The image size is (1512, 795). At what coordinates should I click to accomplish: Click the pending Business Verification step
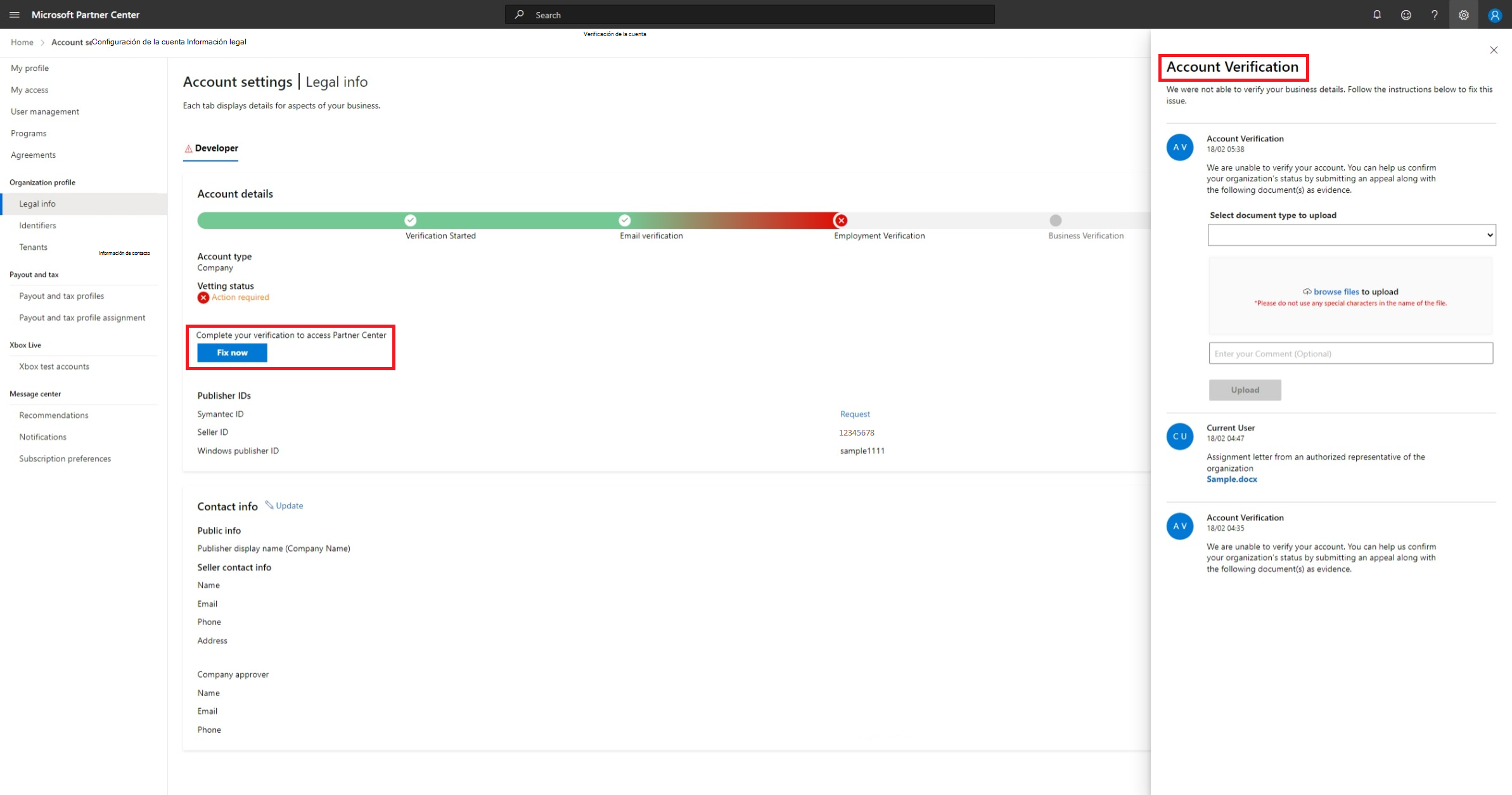tap(1055, 220)
